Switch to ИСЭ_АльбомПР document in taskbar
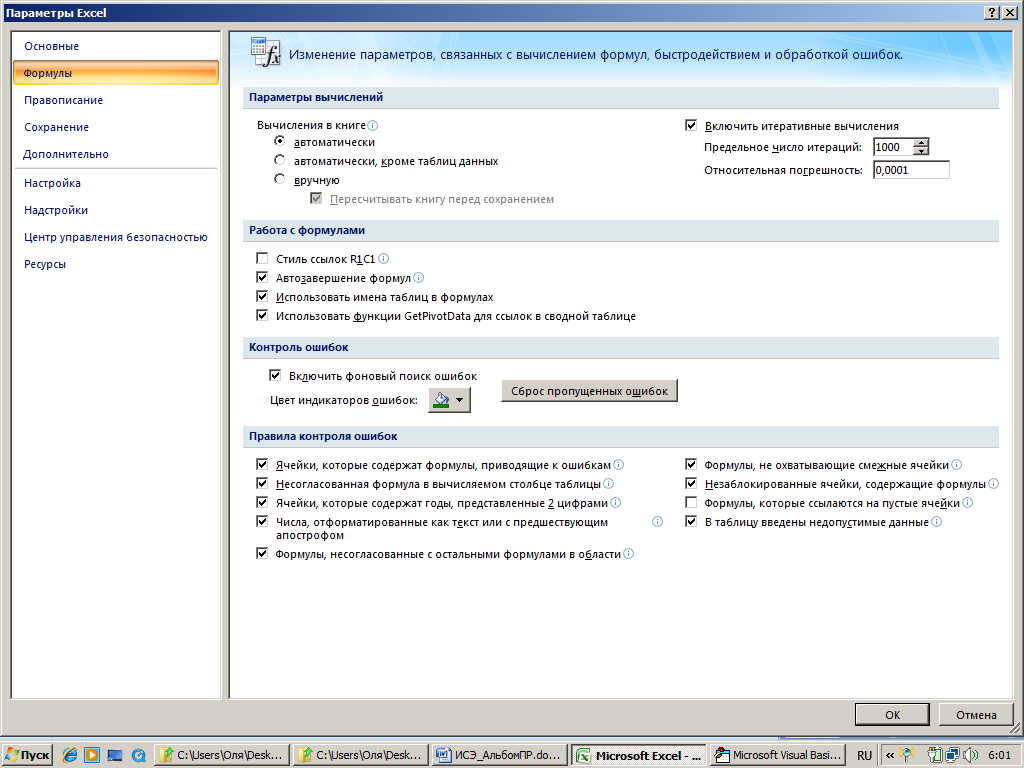The width and height of the screenshot is (1024, 768). click(x=500, y=756)
